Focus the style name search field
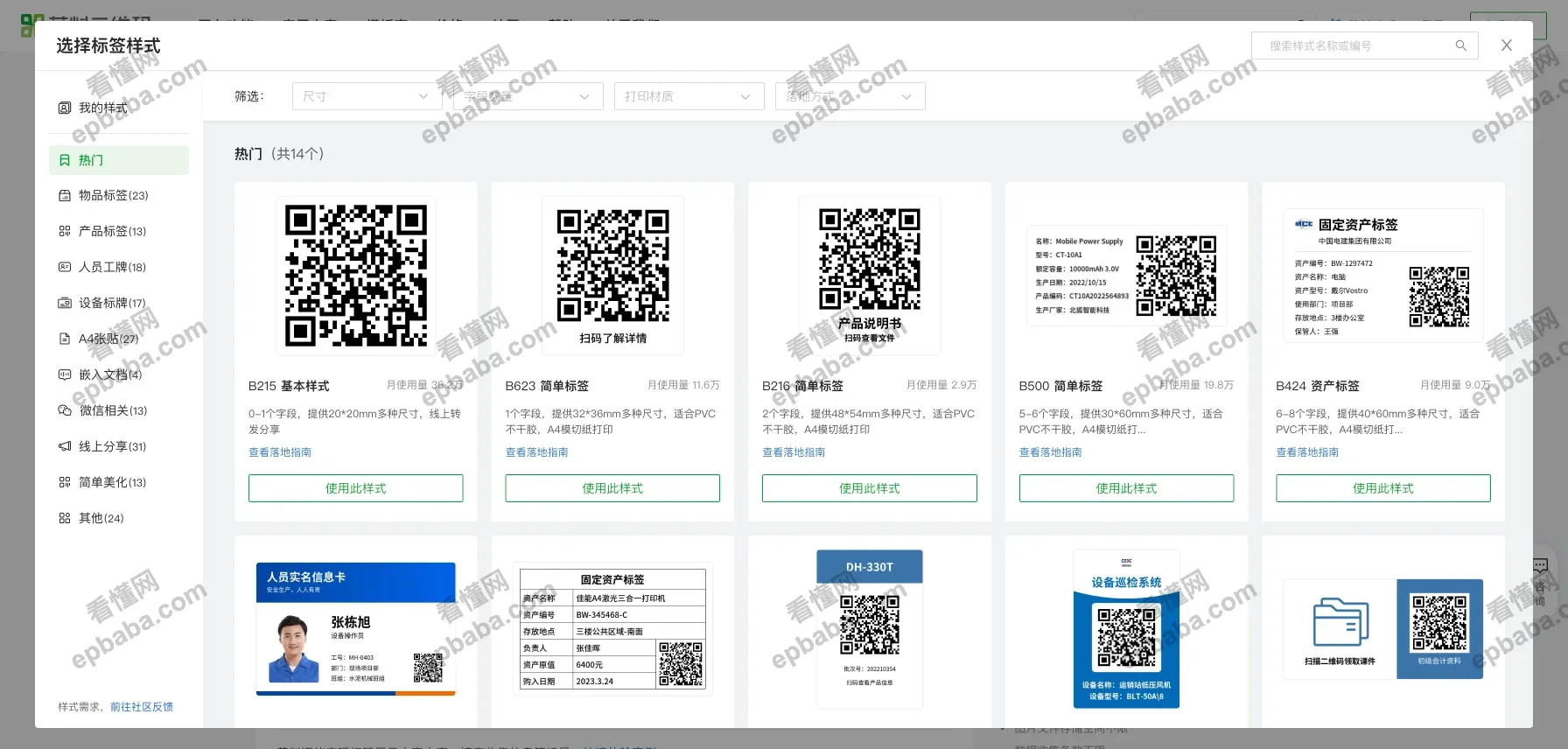Viewport: 1568px width, 749px height. [x=1352, y=45]
